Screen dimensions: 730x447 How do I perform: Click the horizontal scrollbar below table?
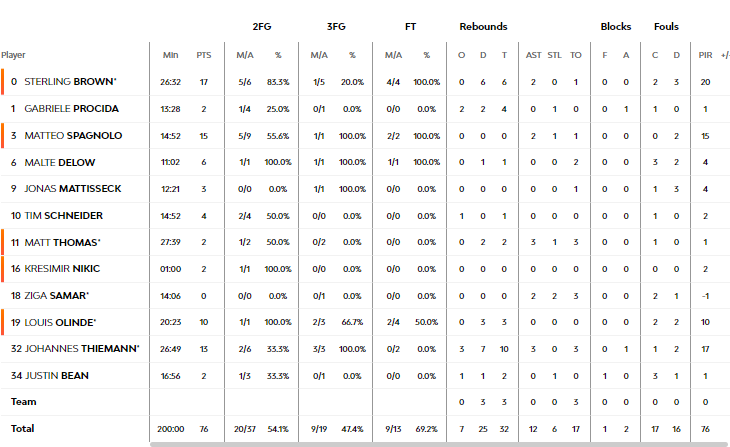438,445
